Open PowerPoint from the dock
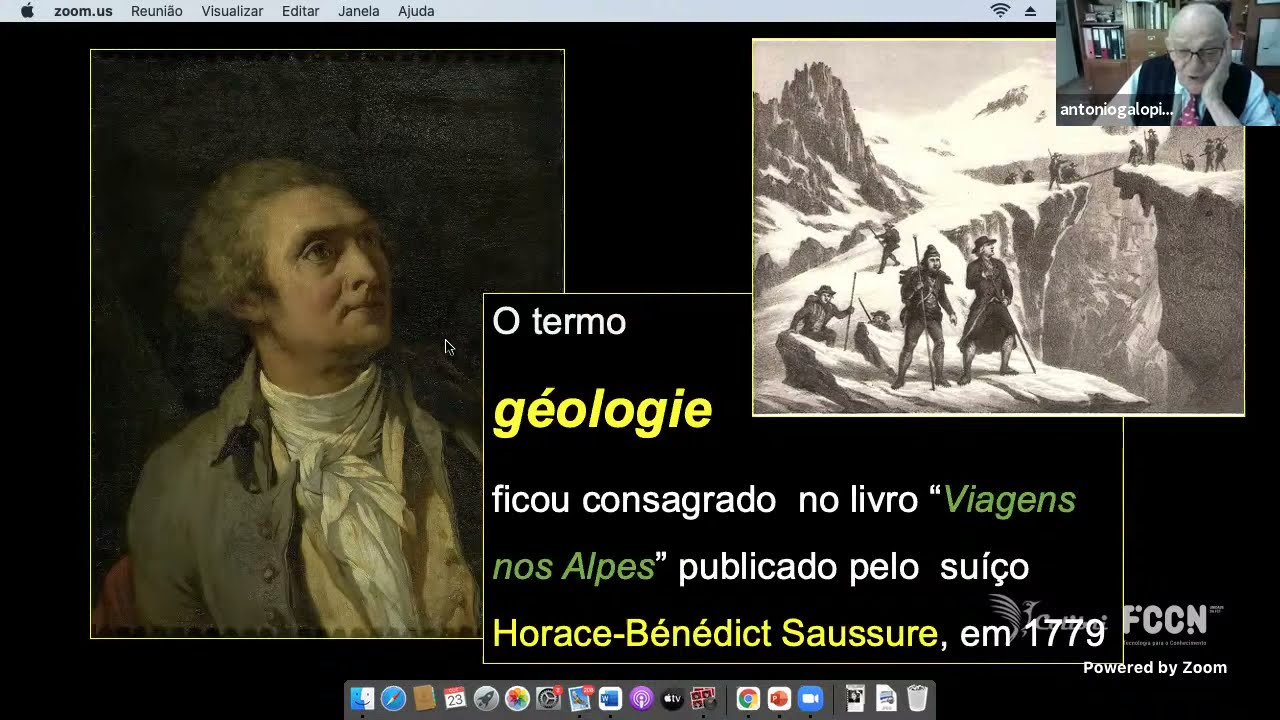This screenshot has width=1280, height=720. click(x=779, y=698)
